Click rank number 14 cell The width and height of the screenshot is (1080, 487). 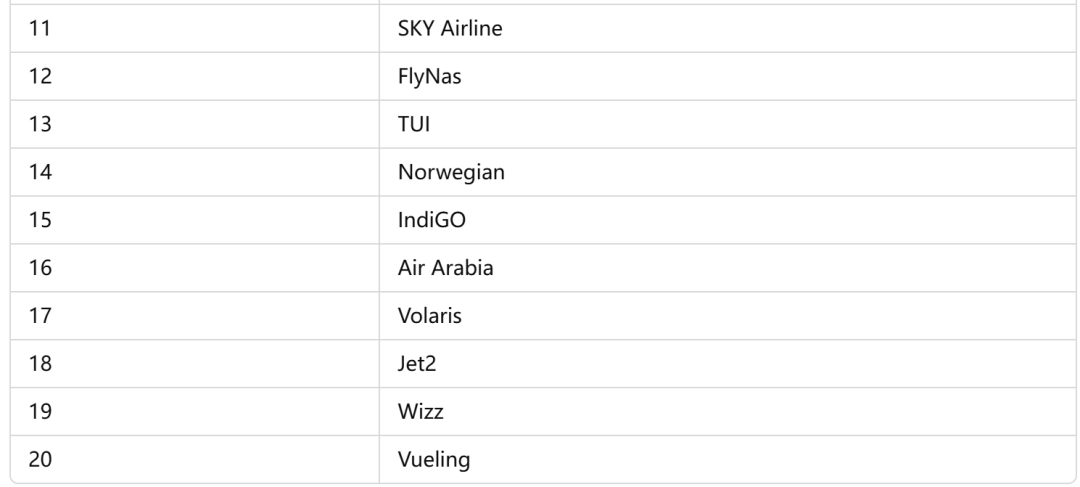pos(195,172)
